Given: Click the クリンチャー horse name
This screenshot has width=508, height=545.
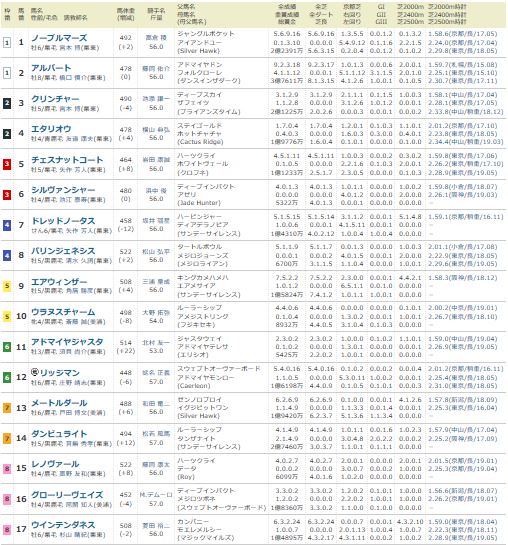Looking at the screenshot, I should pyautogui.click(x=55, y=99).
